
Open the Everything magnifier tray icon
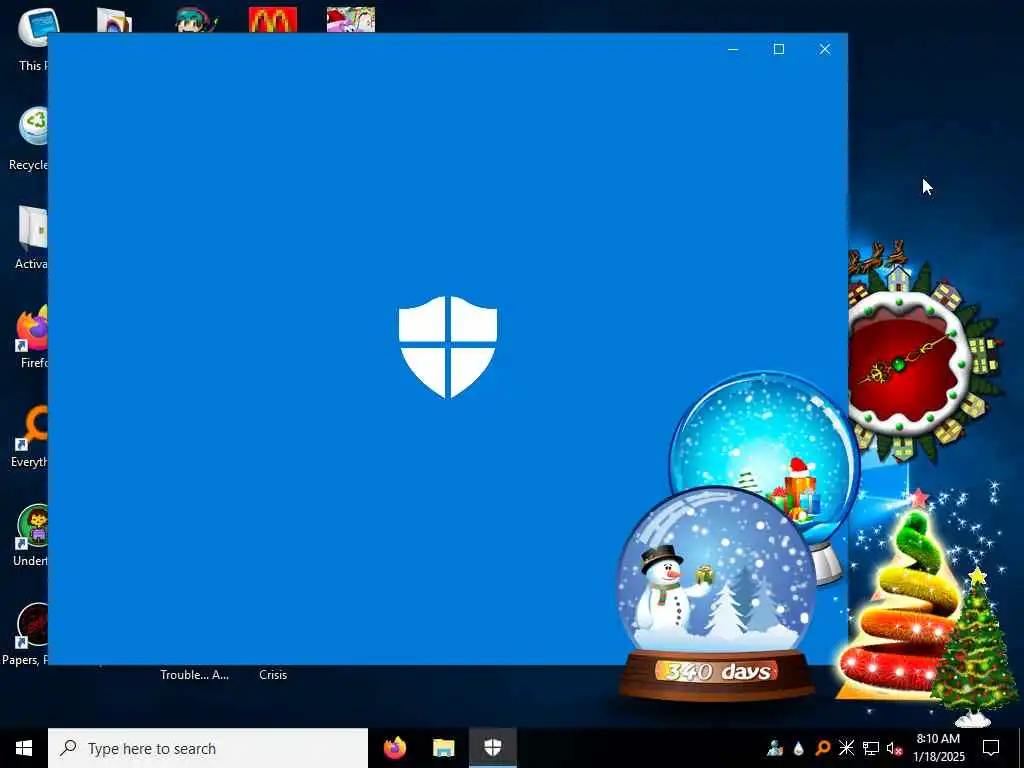click(822, 748)
